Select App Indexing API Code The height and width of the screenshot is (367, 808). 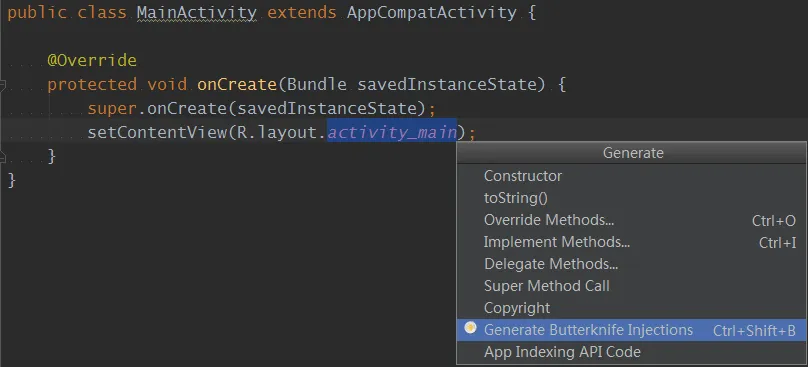coord(632,352)
